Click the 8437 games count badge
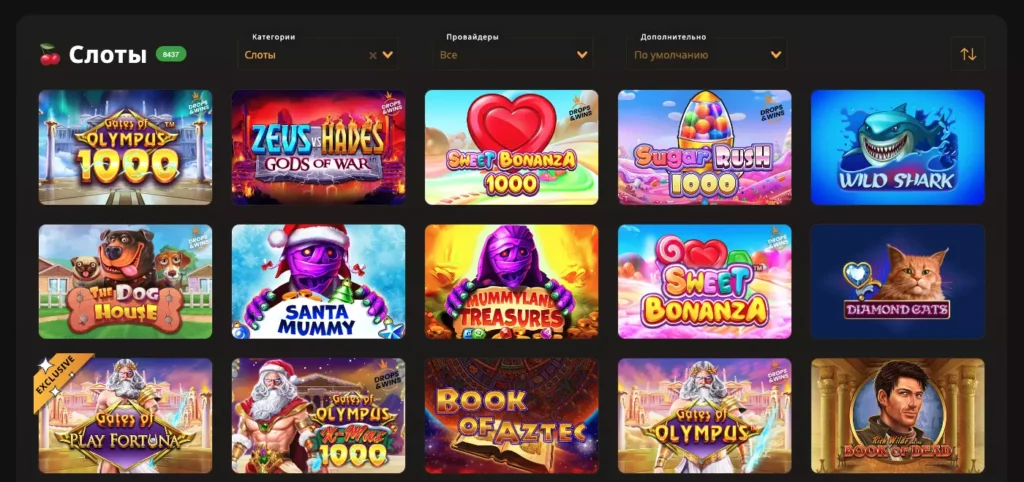1024x482 pixels. click(x=171, y=54)
